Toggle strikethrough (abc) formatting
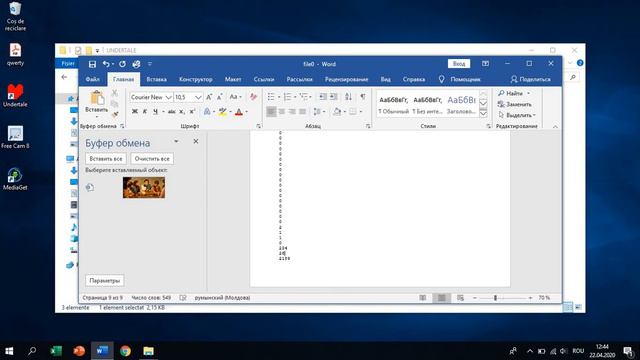This screenshot has height=360, width=640. 171,111
